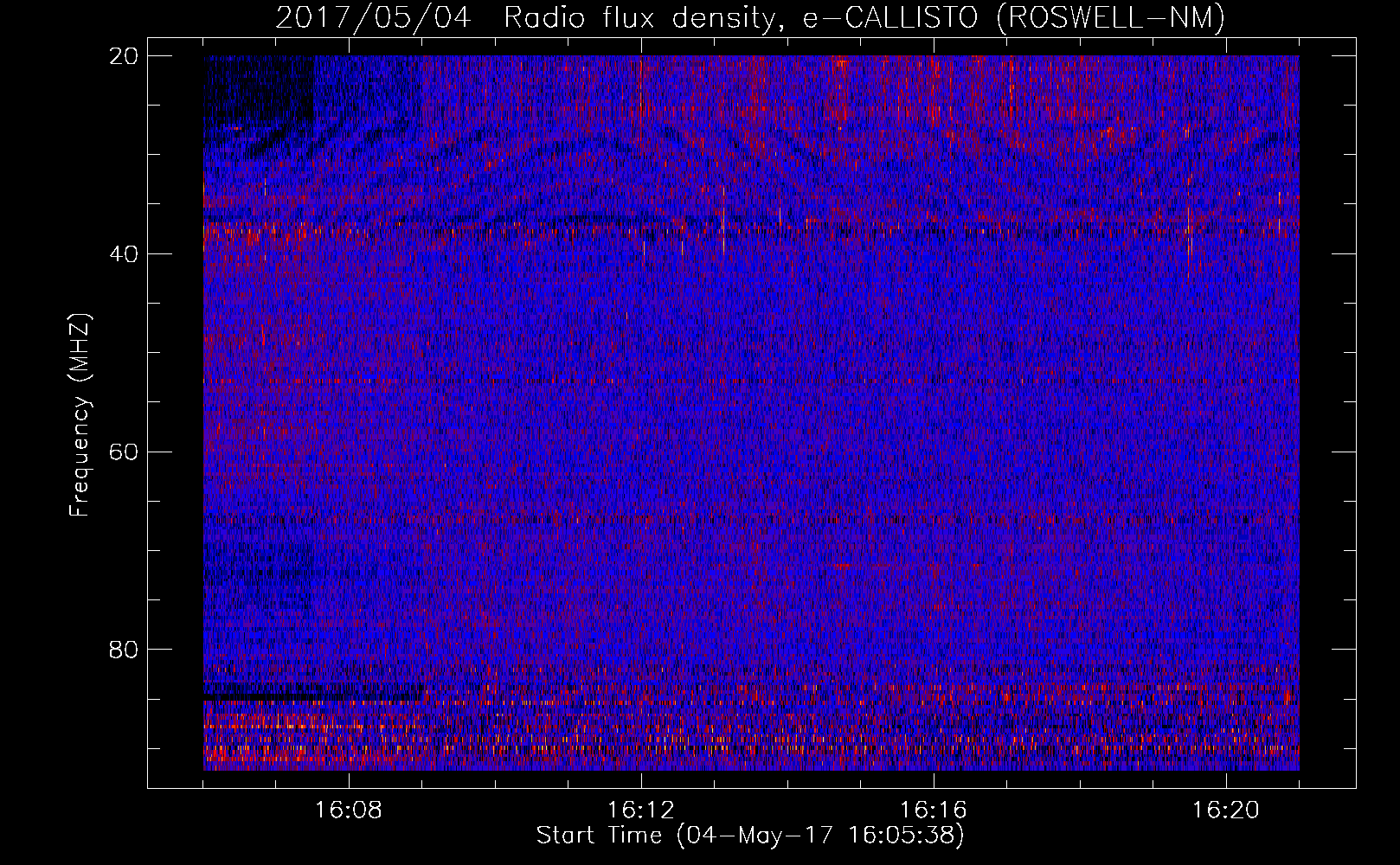Screen dimensions: 1400x865
Task: Click the frequency tick label "80"
Action: pos(124,650)
